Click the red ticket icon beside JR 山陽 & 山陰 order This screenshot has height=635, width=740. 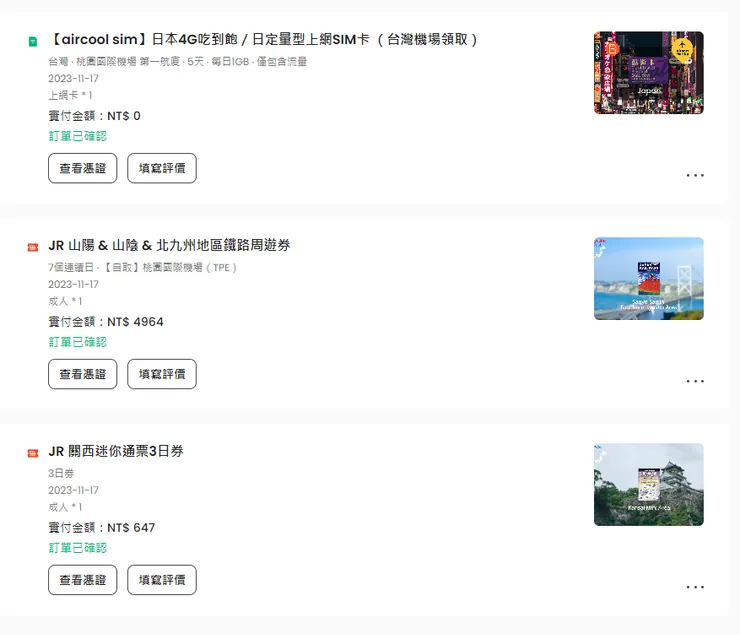[x=33, y=247]
